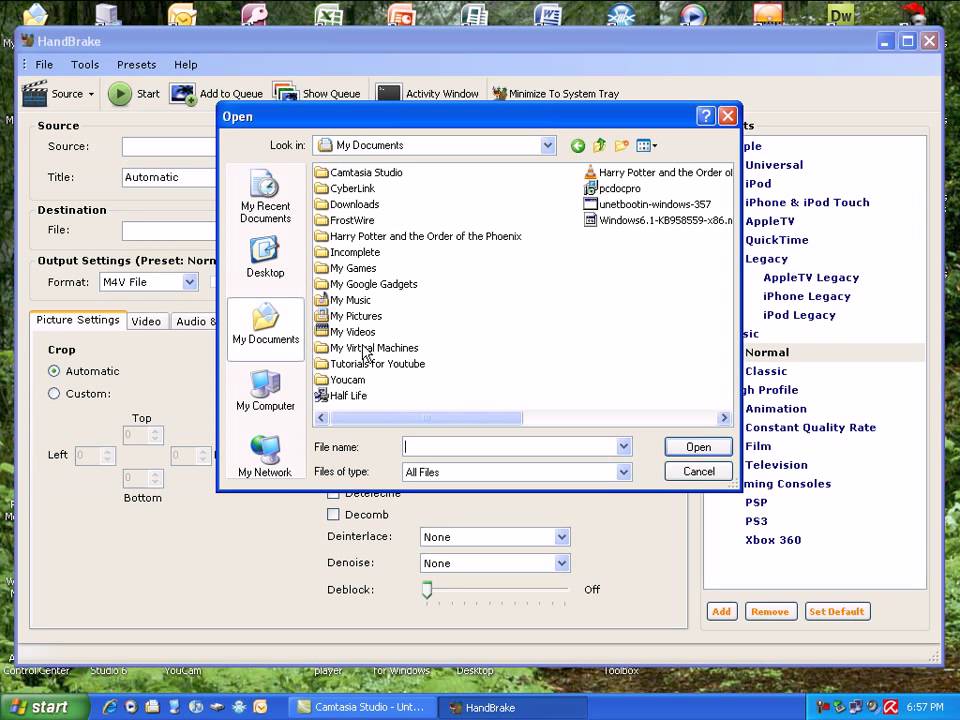Click the Show Queue icon
This screenshot has width=960, height=720.
point(285,94)
